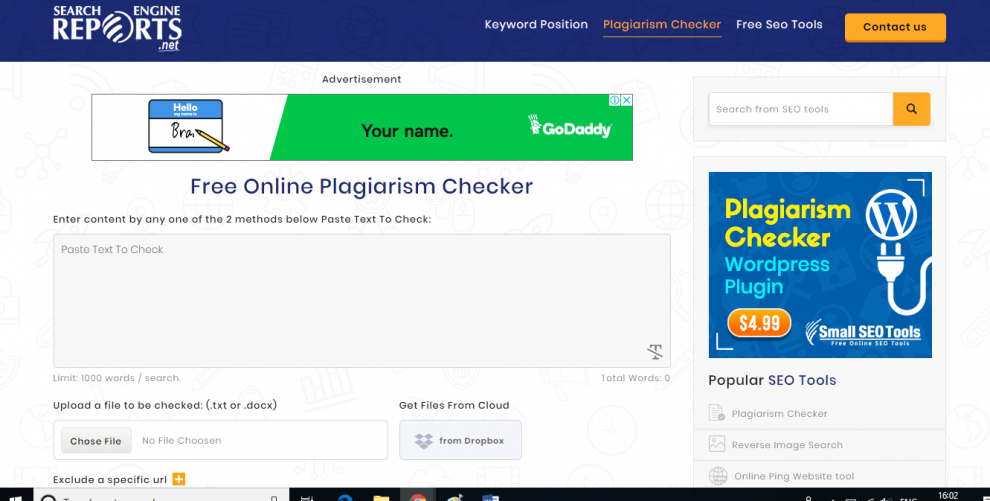Click the orange search magnifier button
990x501 pixels.
click(x=911, y=109)
